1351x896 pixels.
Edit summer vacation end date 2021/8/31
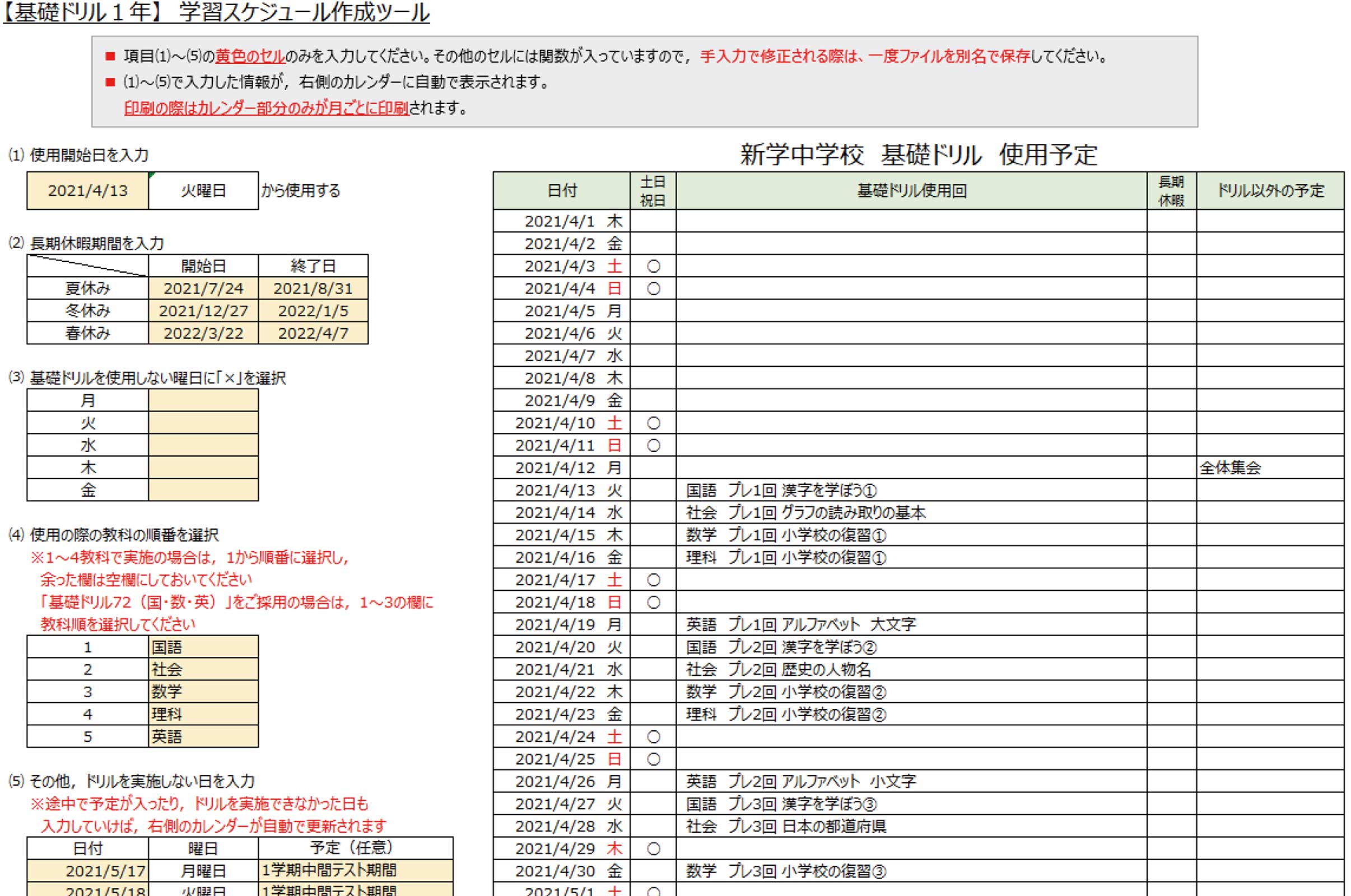(x=313, y=288)
